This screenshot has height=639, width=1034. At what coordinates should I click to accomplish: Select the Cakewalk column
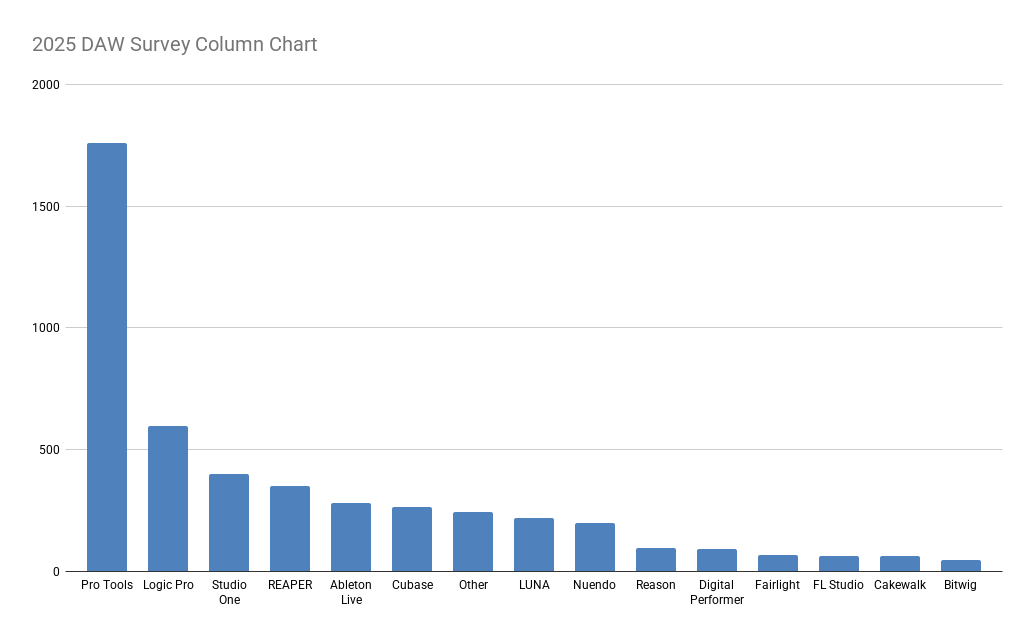[x=899, y=564]
